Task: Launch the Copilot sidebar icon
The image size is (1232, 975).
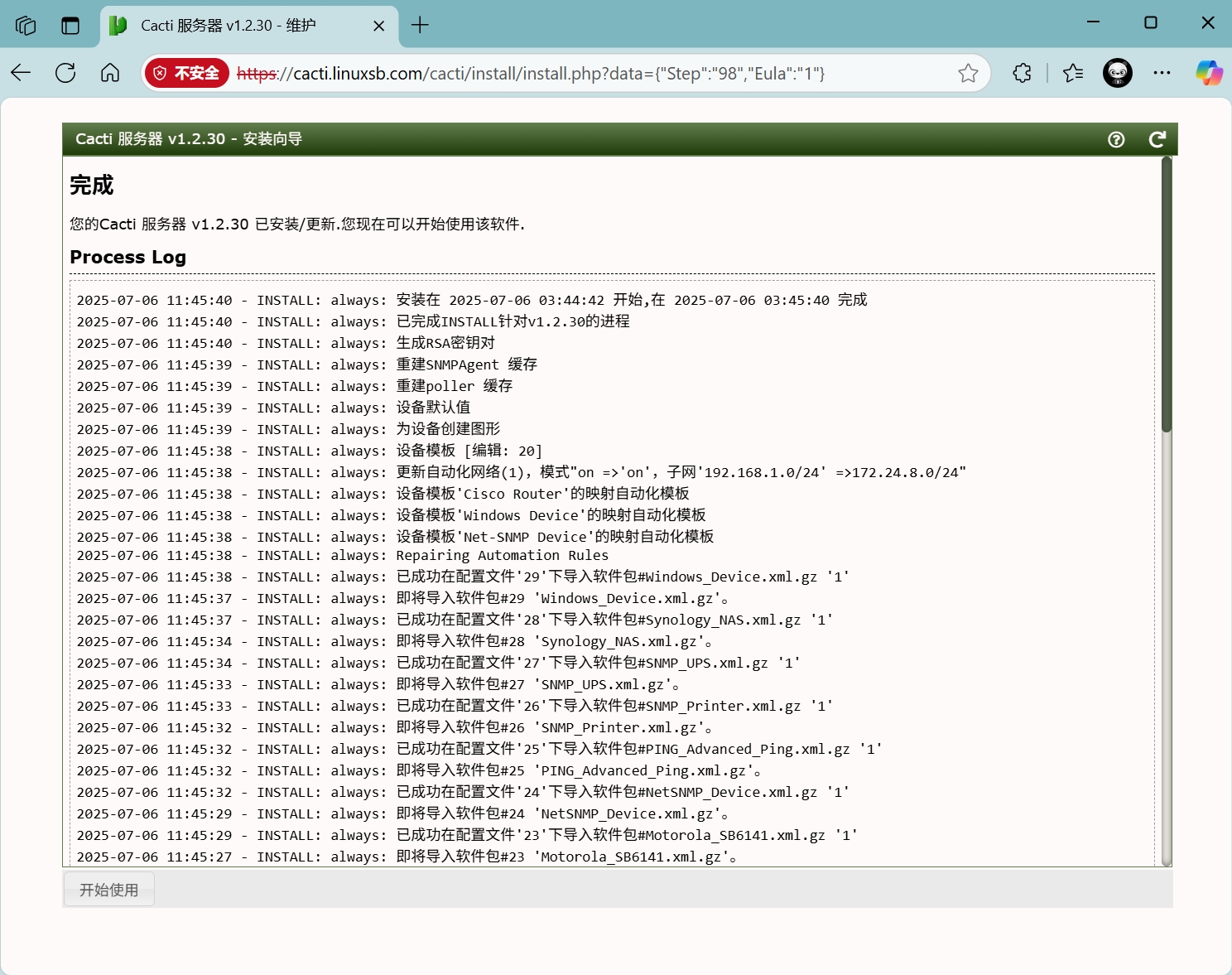Action: [1209, 73]
